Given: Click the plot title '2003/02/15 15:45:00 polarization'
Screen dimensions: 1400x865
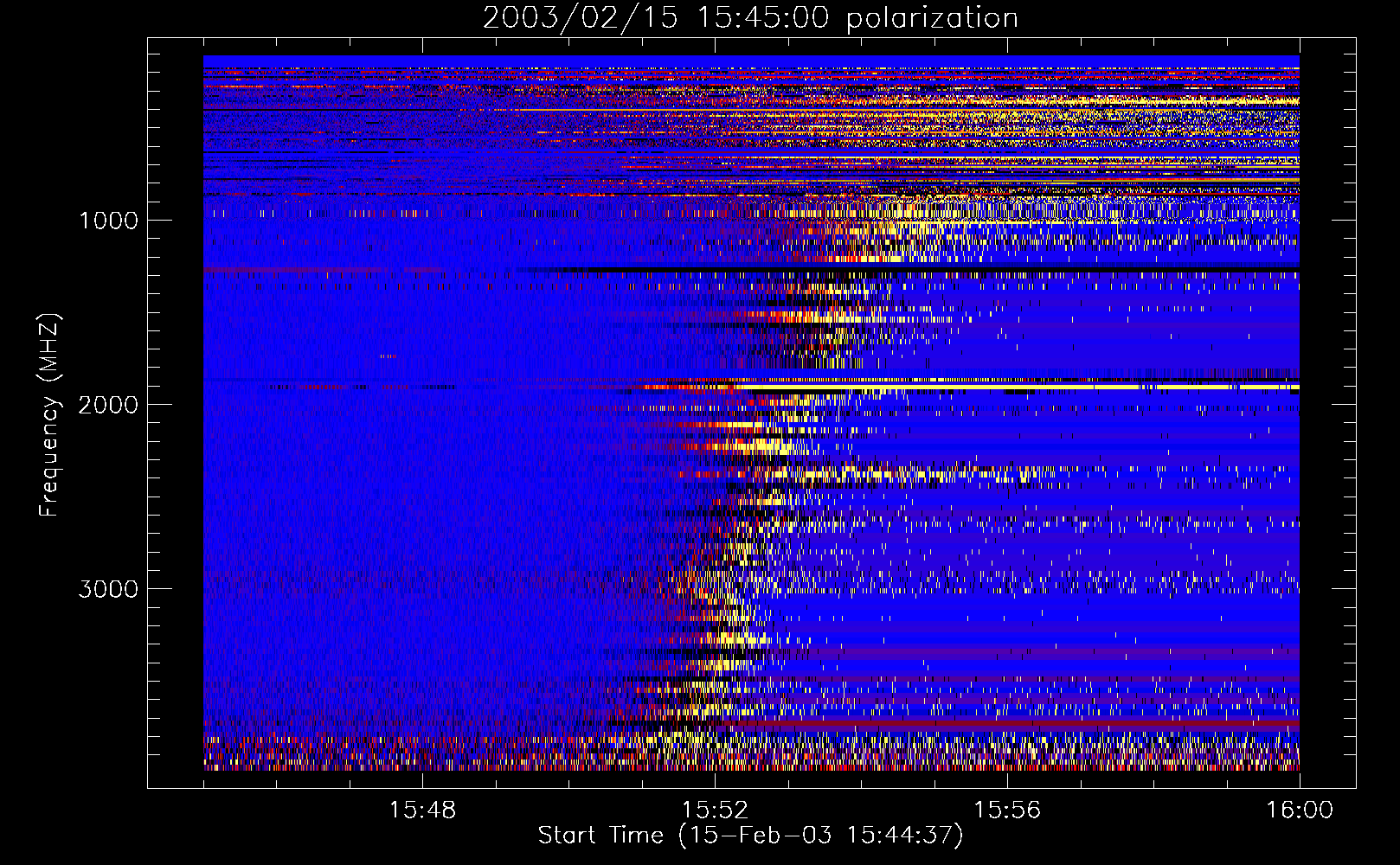Looking at the screenshot, I should click(750, 18).
